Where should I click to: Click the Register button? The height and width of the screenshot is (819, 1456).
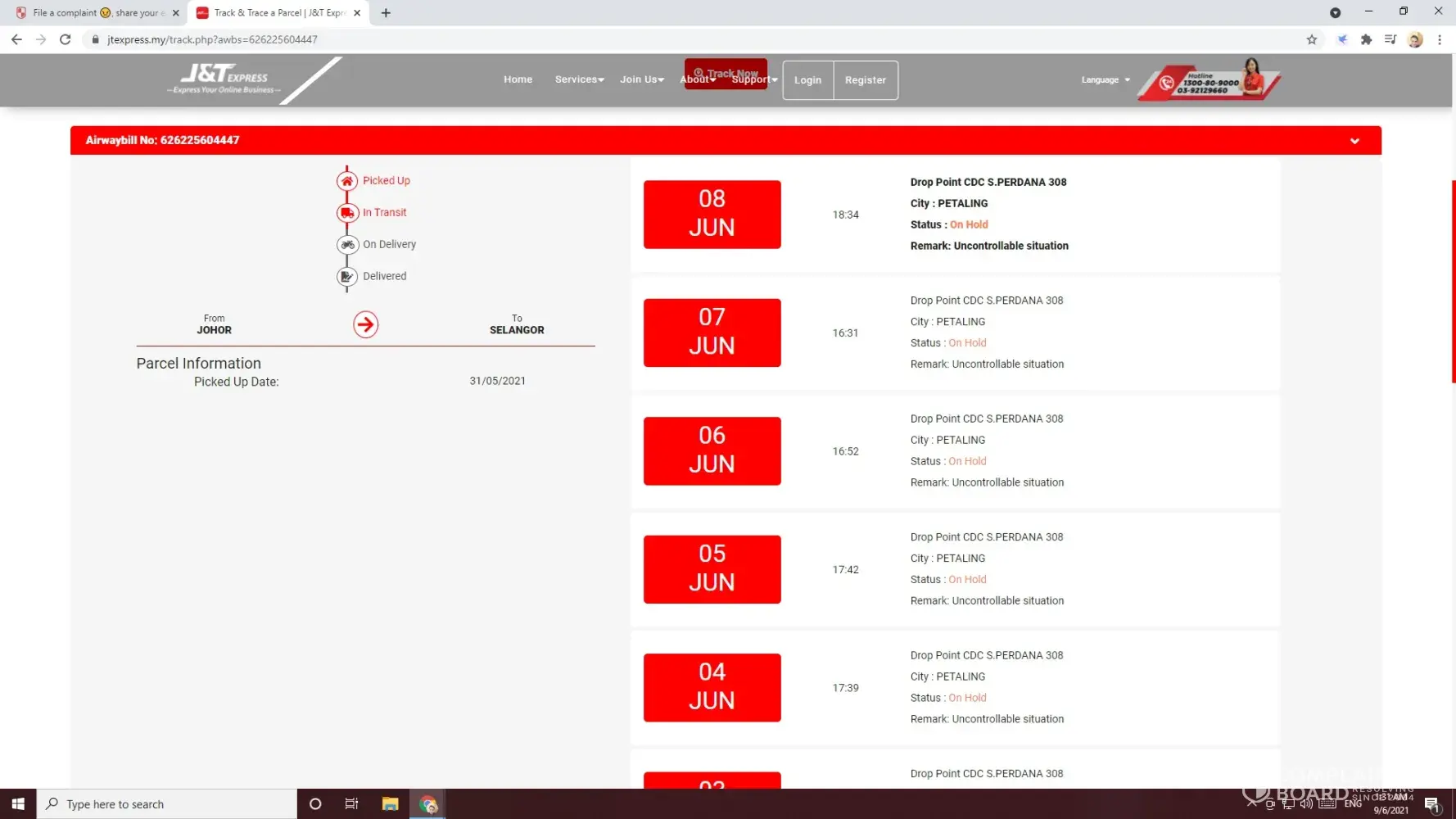[865, 80]
